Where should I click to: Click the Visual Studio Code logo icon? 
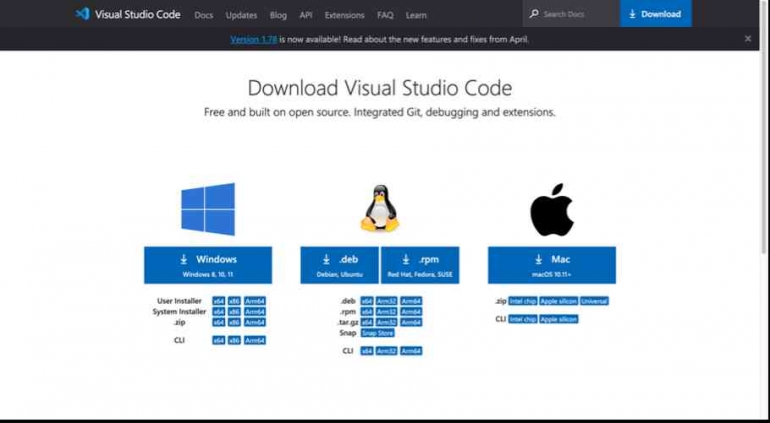pos(83,14)
